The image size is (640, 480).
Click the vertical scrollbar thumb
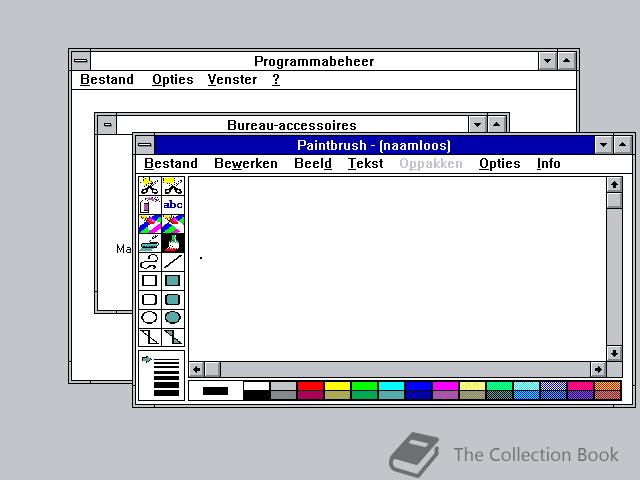click(614, 201)
